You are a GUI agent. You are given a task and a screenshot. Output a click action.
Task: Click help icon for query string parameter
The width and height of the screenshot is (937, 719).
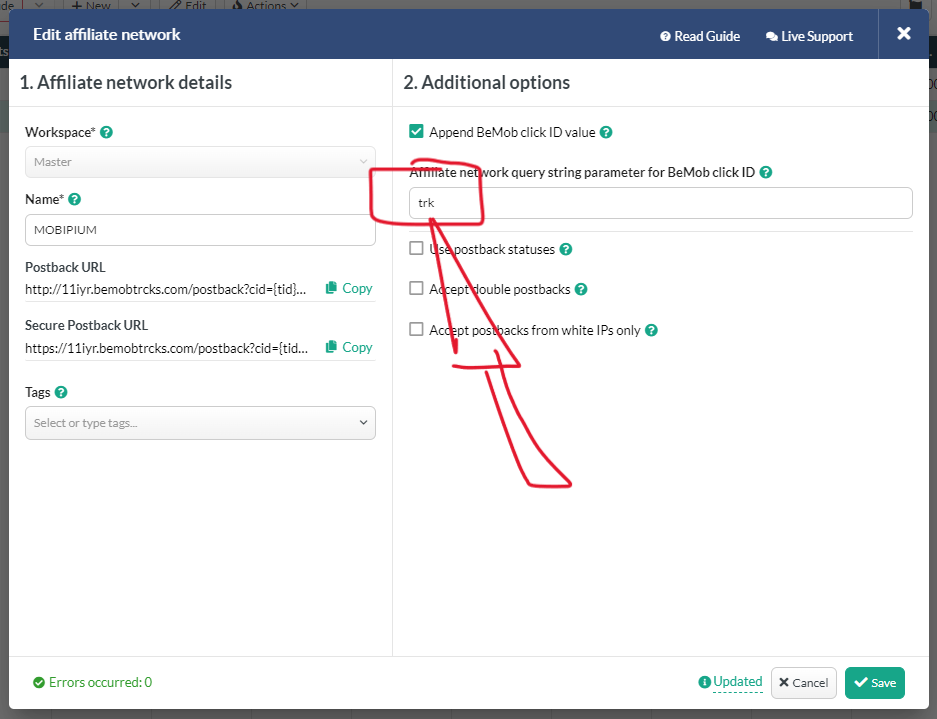point(766,172)
